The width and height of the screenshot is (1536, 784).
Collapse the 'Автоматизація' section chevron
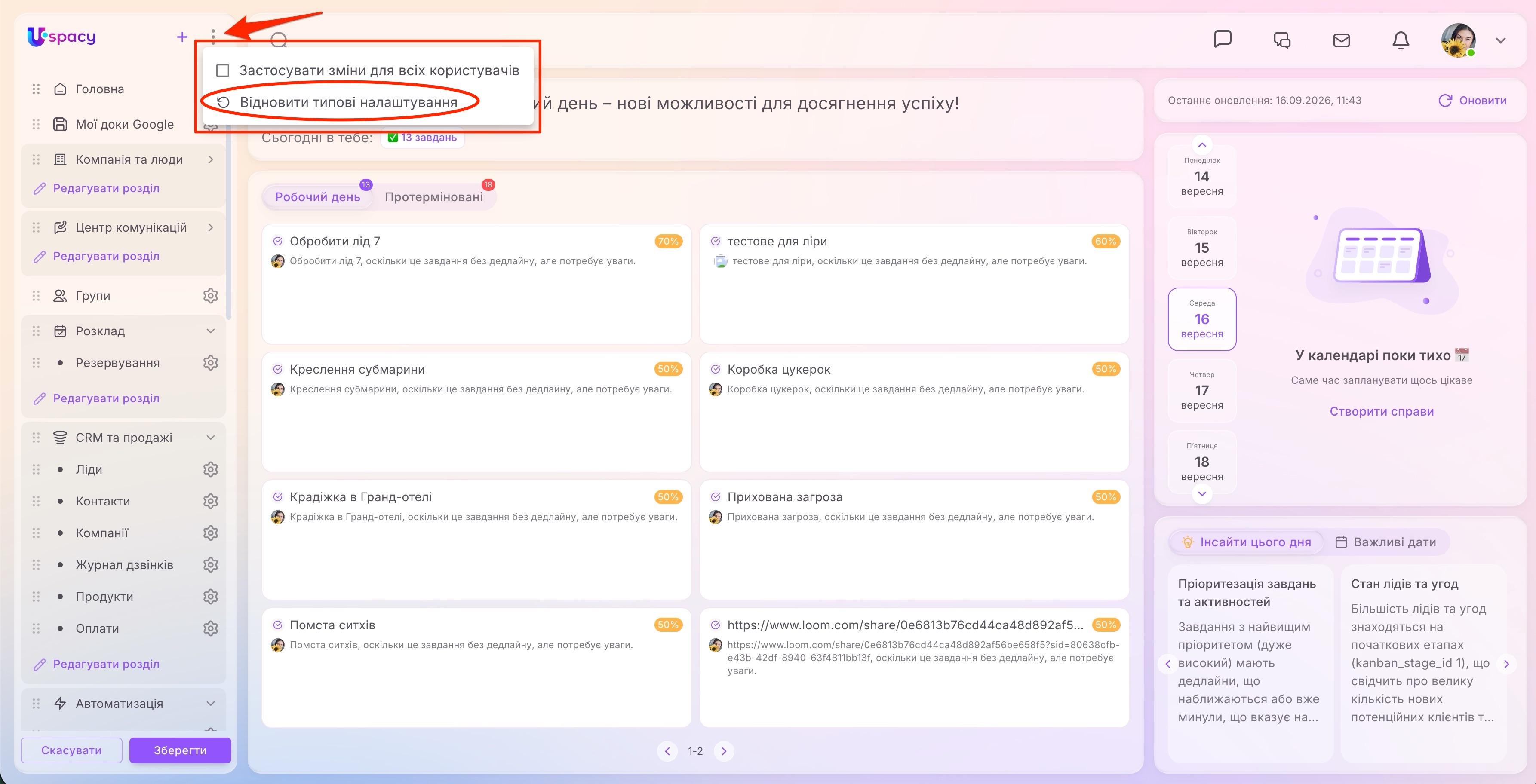pyautogui.click(x=210, y=704)
